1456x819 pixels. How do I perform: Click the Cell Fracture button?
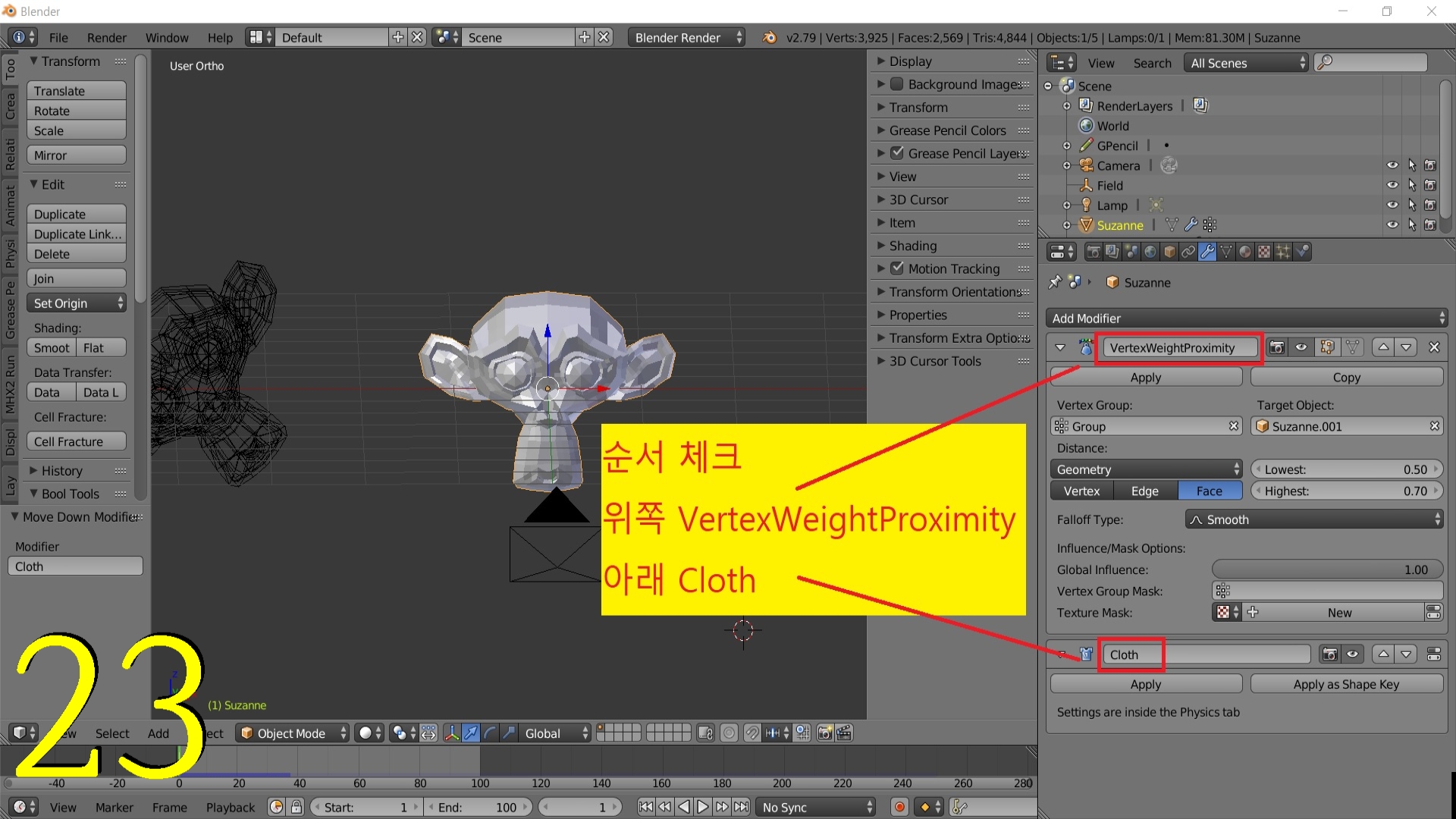click(x=76, y=441)
